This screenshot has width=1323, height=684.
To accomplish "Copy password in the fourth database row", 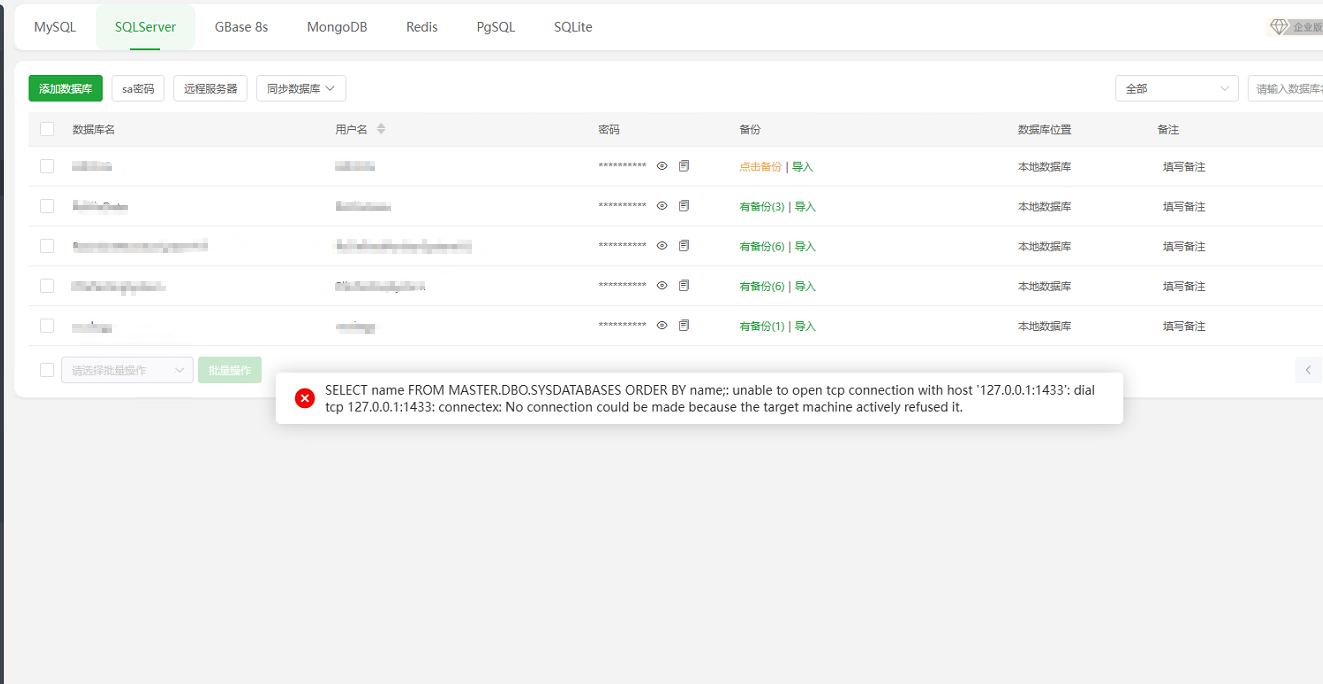I will tap(684, 286).
